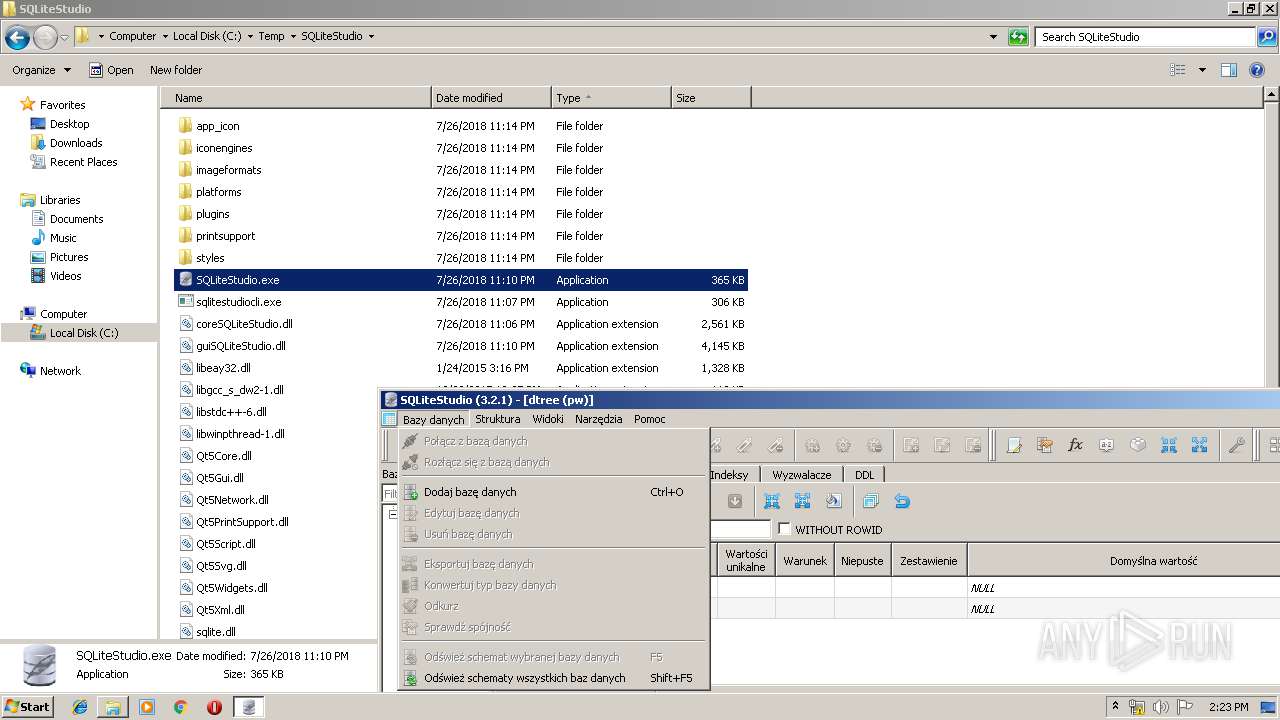Go back using Explorer back arrow
Viewport: 1280px width, 720px height.
point(17,37)
